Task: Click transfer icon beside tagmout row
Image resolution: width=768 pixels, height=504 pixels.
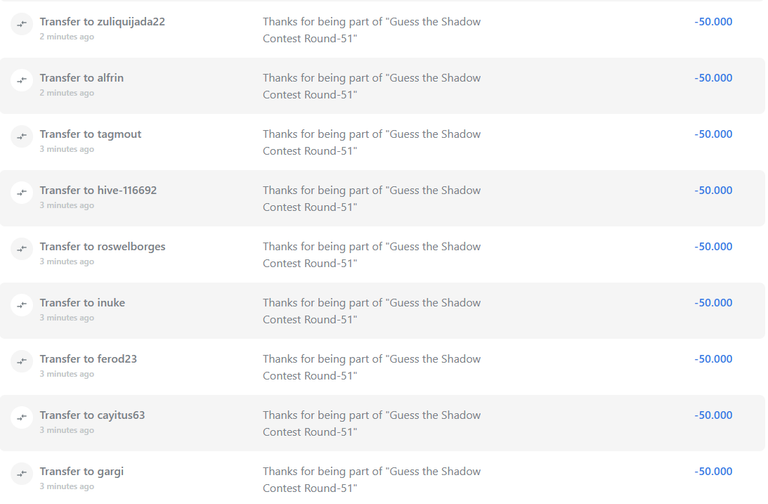Action: coord(22,137)
